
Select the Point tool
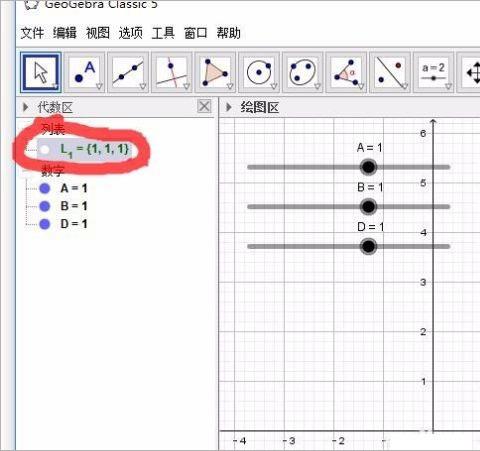[x=85, y=72]
